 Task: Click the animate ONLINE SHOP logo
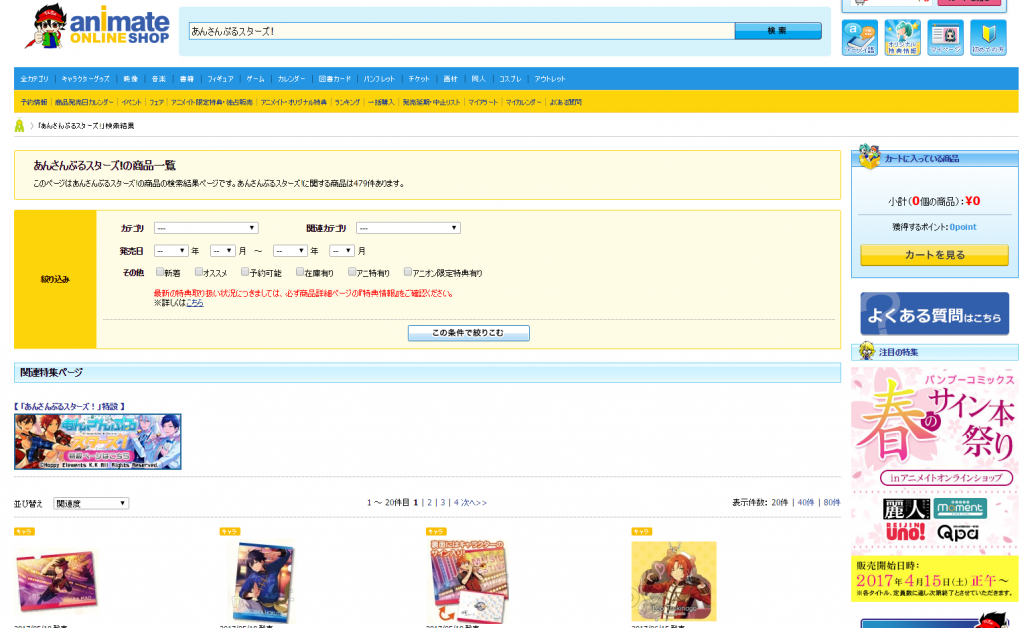click(x=98, y=26)
